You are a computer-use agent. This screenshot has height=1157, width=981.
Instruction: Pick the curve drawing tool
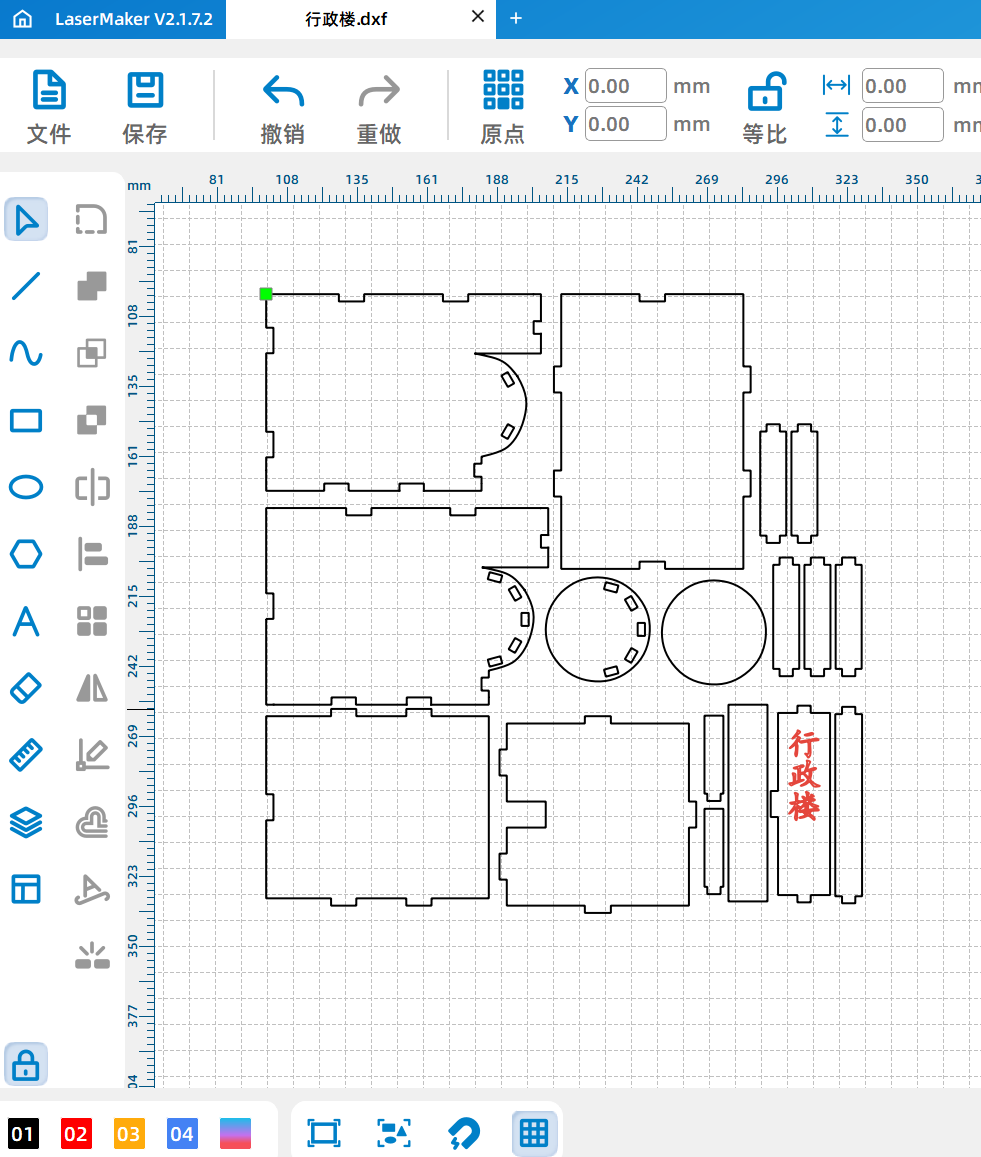(26, 353)
